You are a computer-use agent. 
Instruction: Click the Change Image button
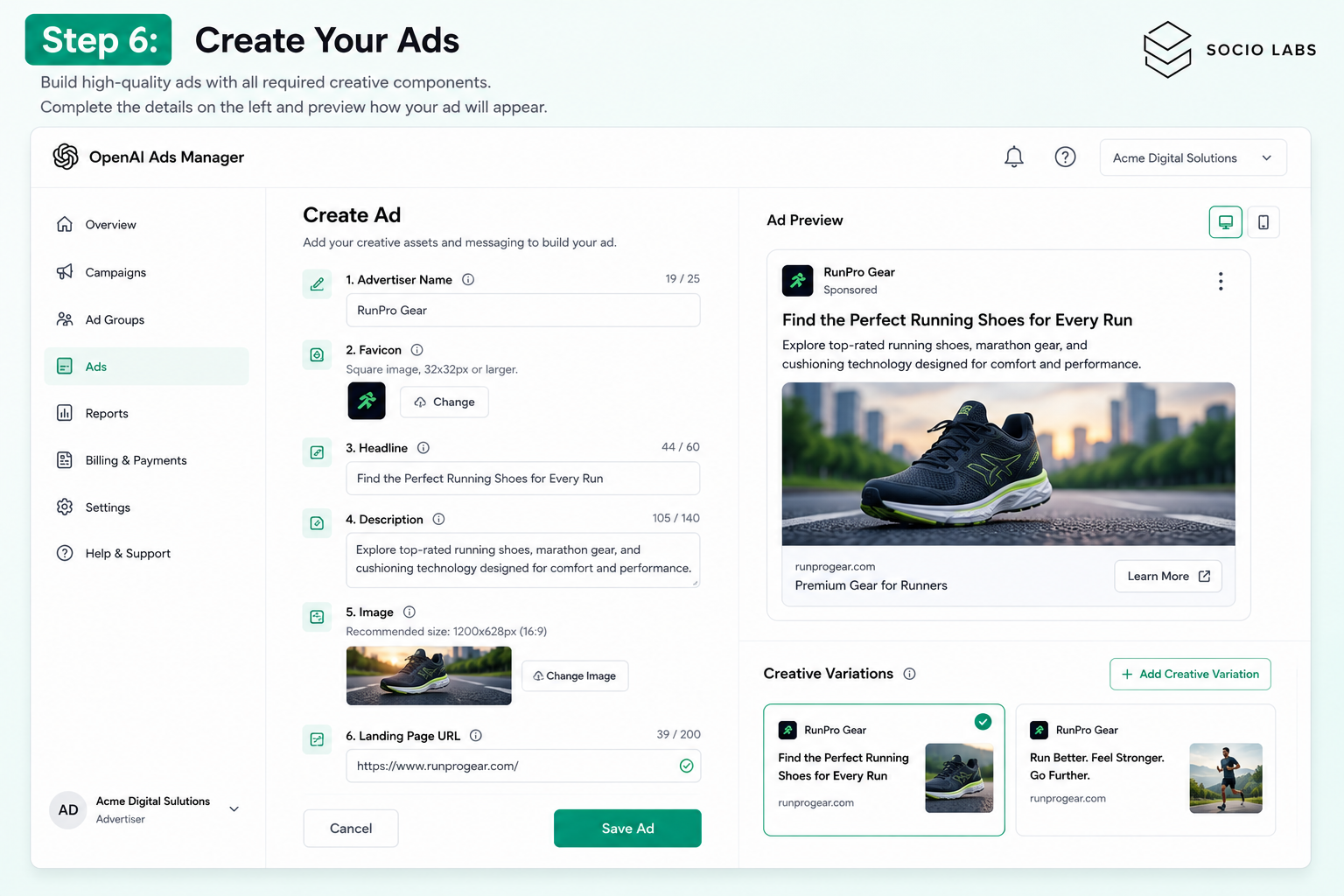575,675
